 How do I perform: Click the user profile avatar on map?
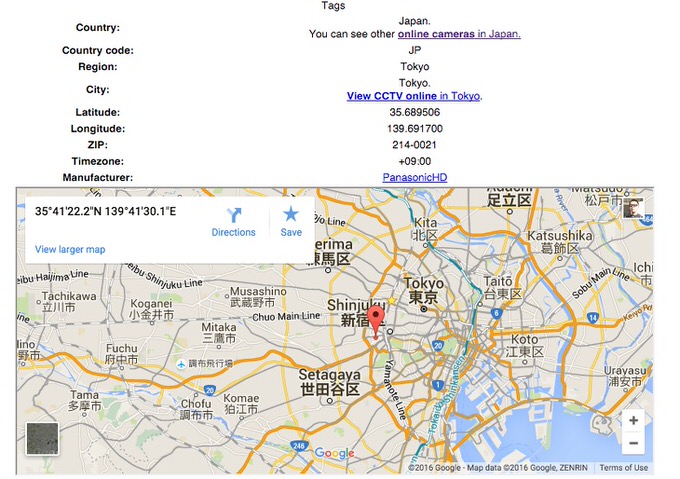click(x=633, y=207)
